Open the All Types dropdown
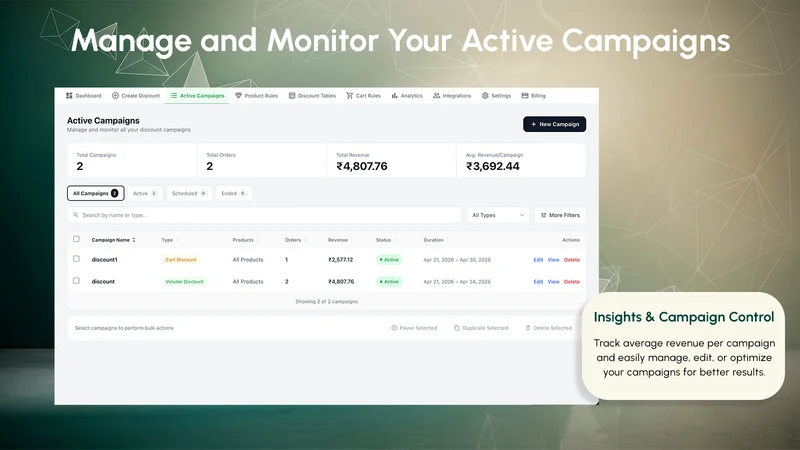Viewport: 800px width, 450px height. tap(498, 215)
